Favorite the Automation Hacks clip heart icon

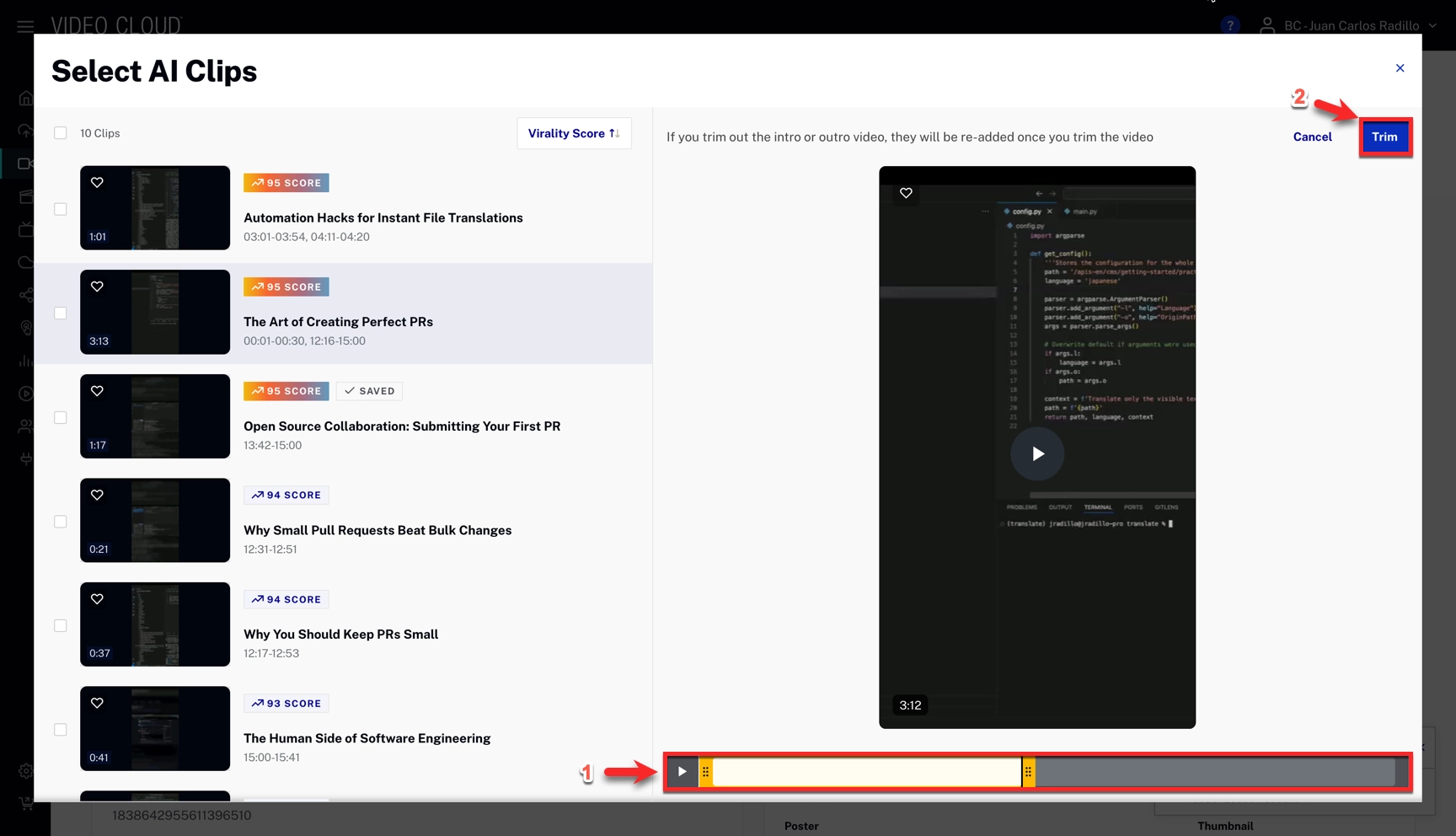[97, 183]
